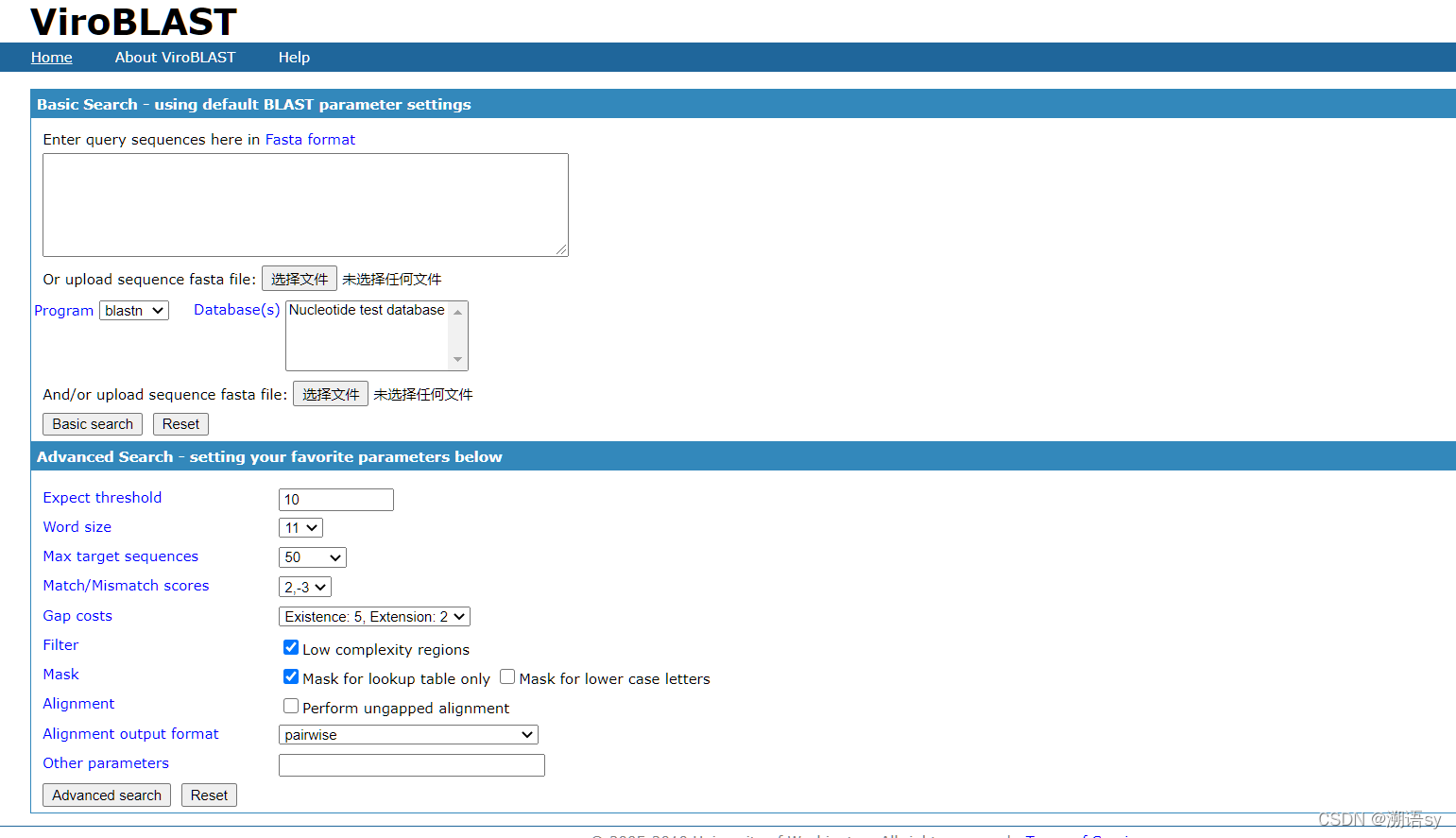Click the Database(s) help link
The height and width of the screenshot is (838, 1456).
click(x=237, y=310)
